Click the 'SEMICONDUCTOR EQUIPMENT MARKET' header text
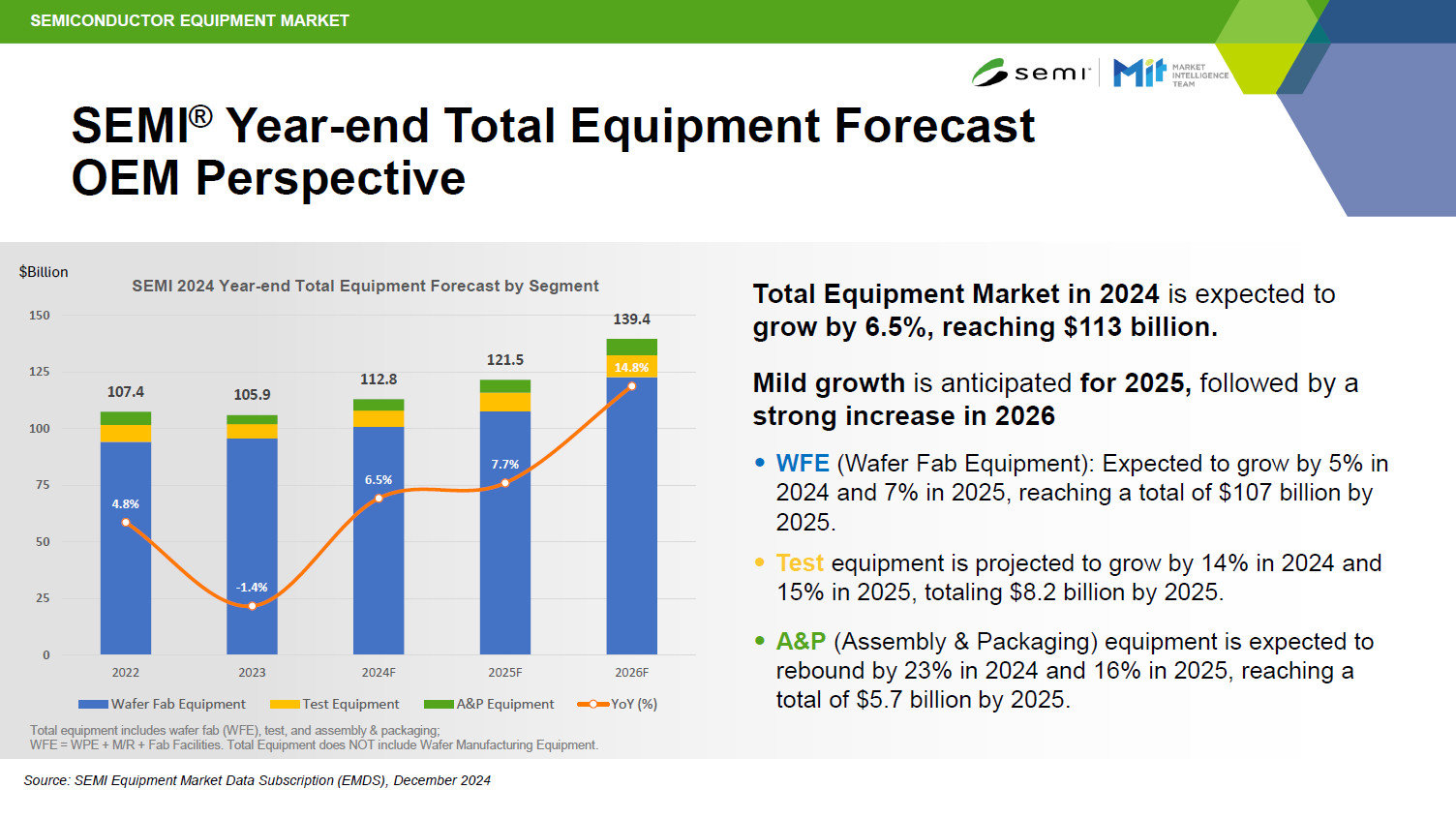Viewport: 1456px width, 819px height. coord(190,20)
